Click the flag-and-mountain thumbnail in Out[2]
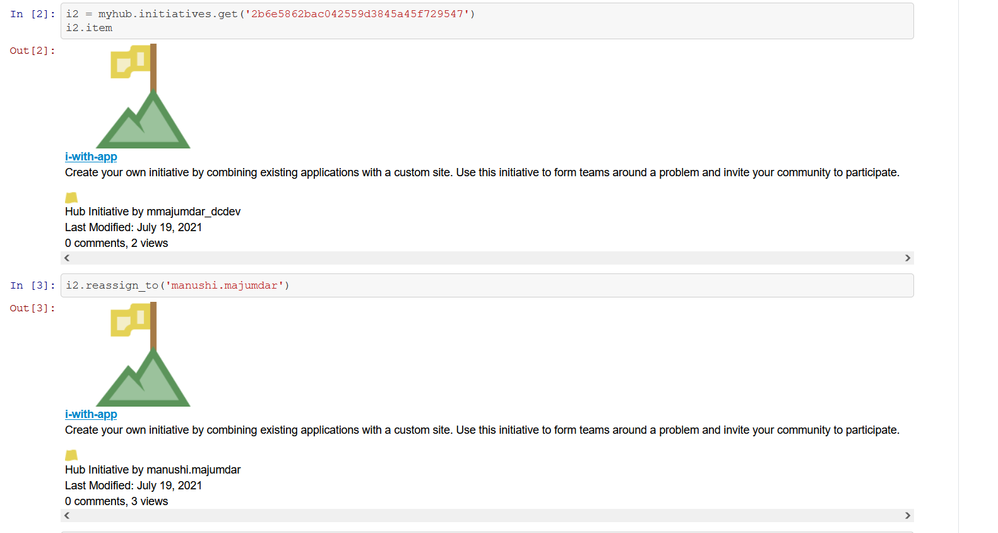998x533 pixels. click(143, 98)
